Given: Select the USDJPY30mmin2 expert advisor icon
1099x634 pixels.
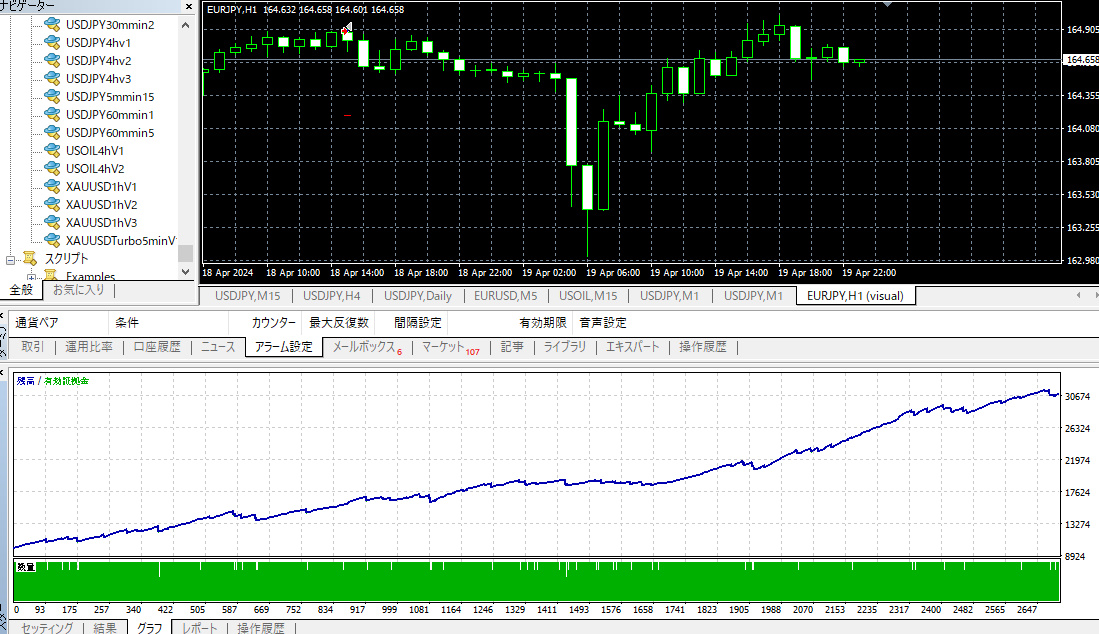Looking at the screenshot, I should click(x=52, y=24).
